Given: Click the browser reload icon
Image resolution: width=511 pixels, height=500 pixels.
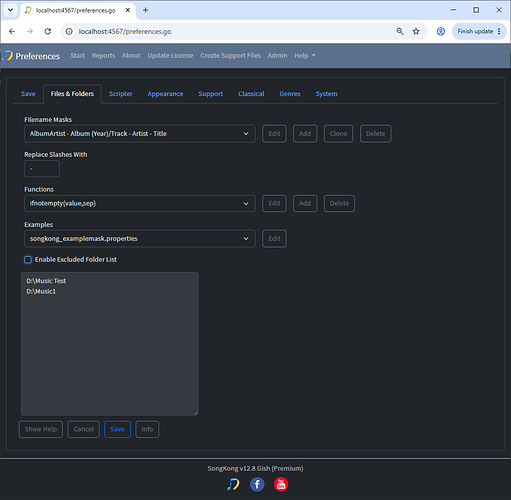Looking at the screenshot, I should point(48,31).
